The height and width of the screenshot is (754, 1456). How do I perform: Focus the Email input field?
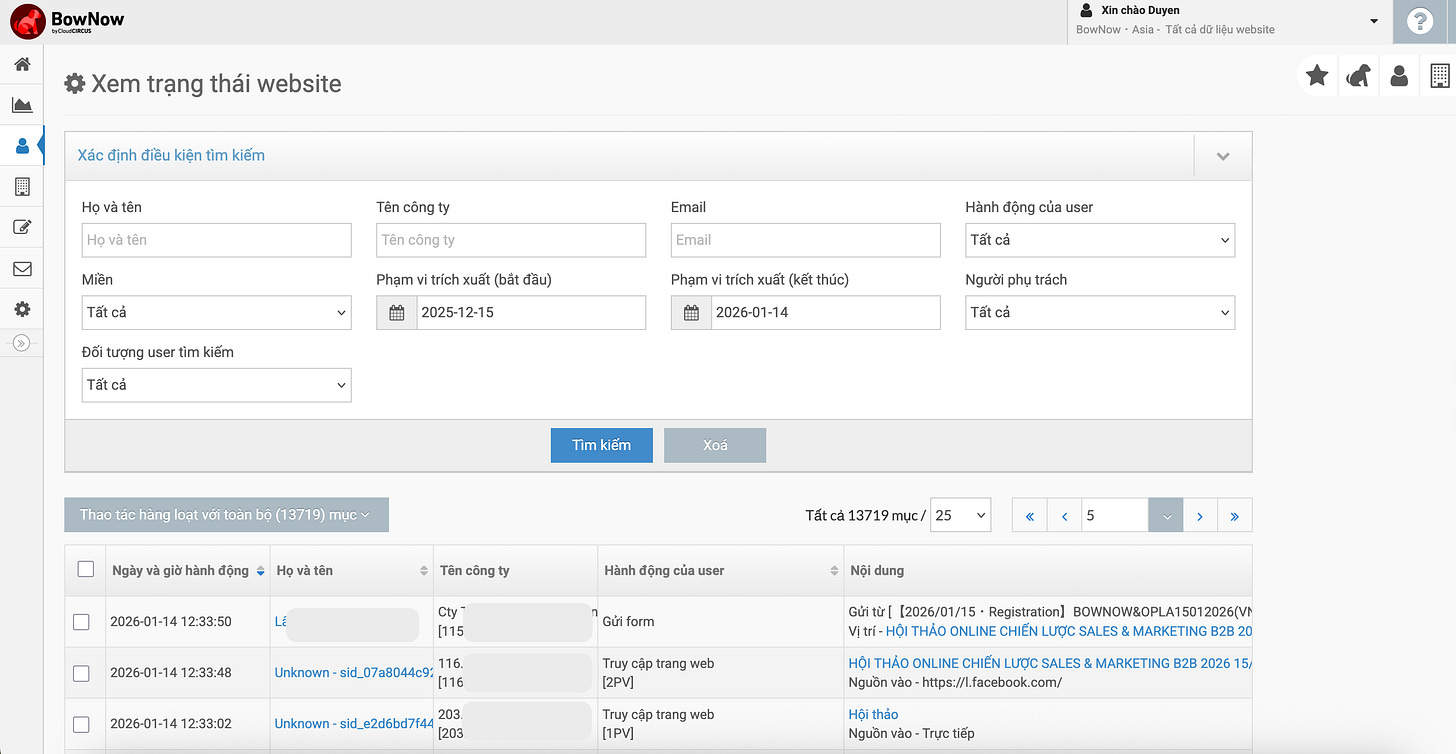pos(806,240)
